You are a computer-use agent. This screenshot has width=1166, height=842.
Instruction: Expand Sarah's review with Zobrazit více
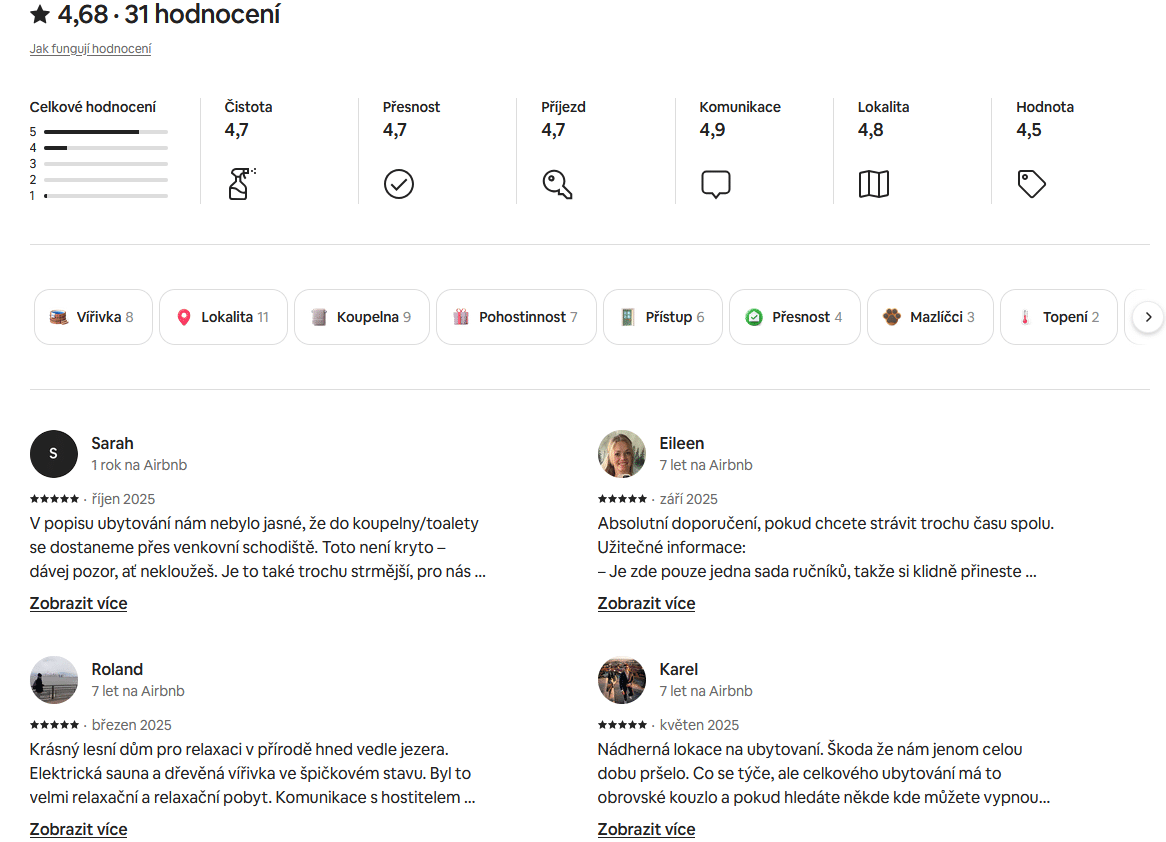(78, 603)
